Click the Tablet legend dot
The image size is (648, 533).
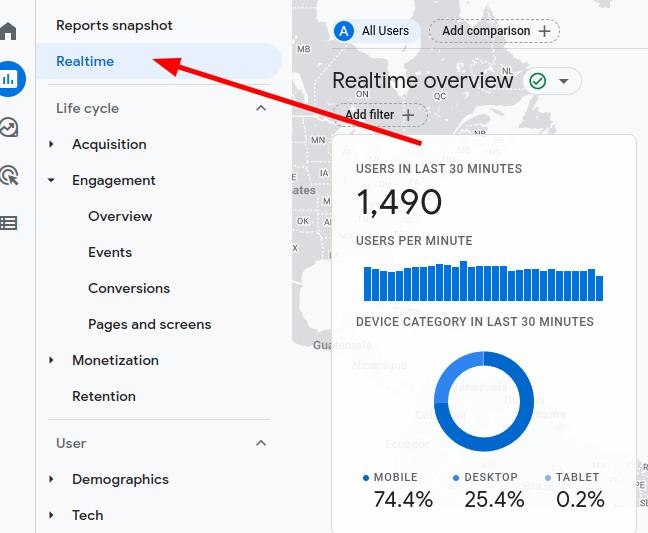click(x=548, y=478)
